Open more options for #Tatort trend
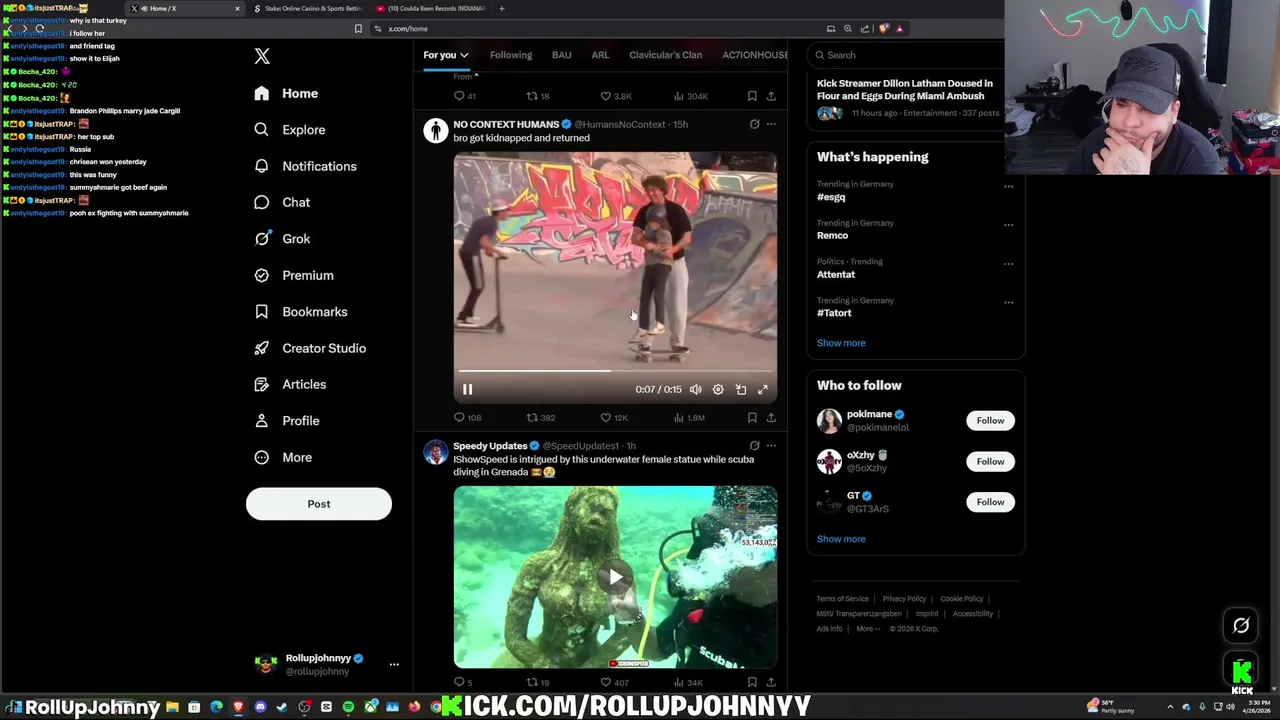Viewport: 1280px width, 720px height. point(1008,302)
